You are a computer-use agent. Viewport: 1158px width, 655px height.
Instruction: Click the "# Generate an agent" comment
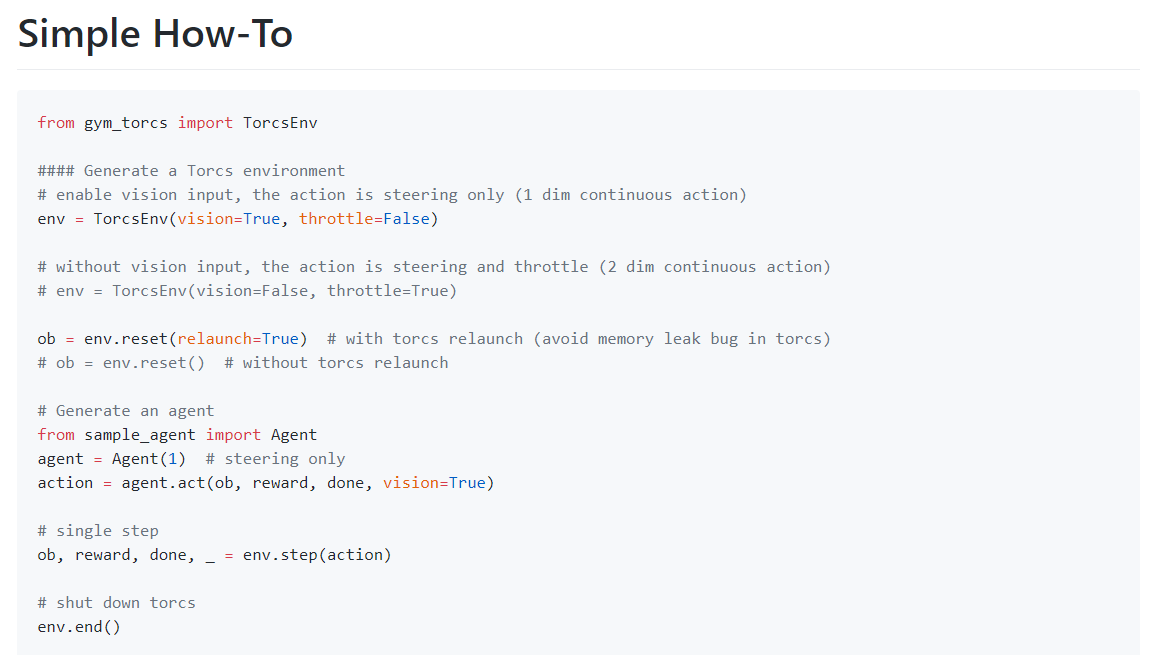tap(126, 411)
